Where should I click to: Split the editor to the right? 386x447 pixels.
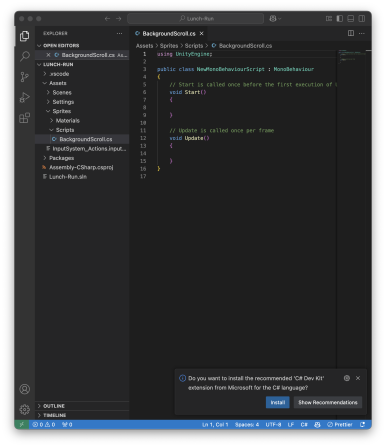(351, 33)
